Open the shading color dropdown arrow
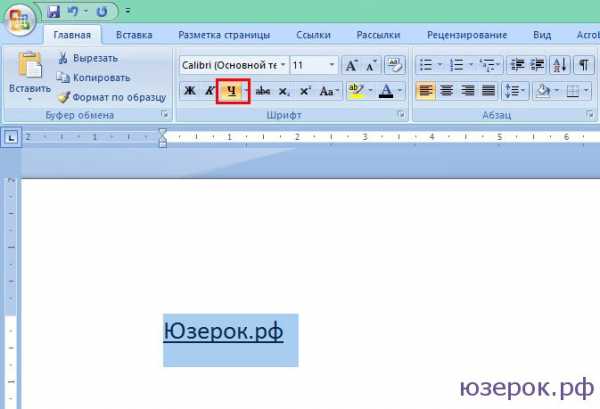Image resolution: width=600 pixels, height=409 pixels. coord(557,91)
